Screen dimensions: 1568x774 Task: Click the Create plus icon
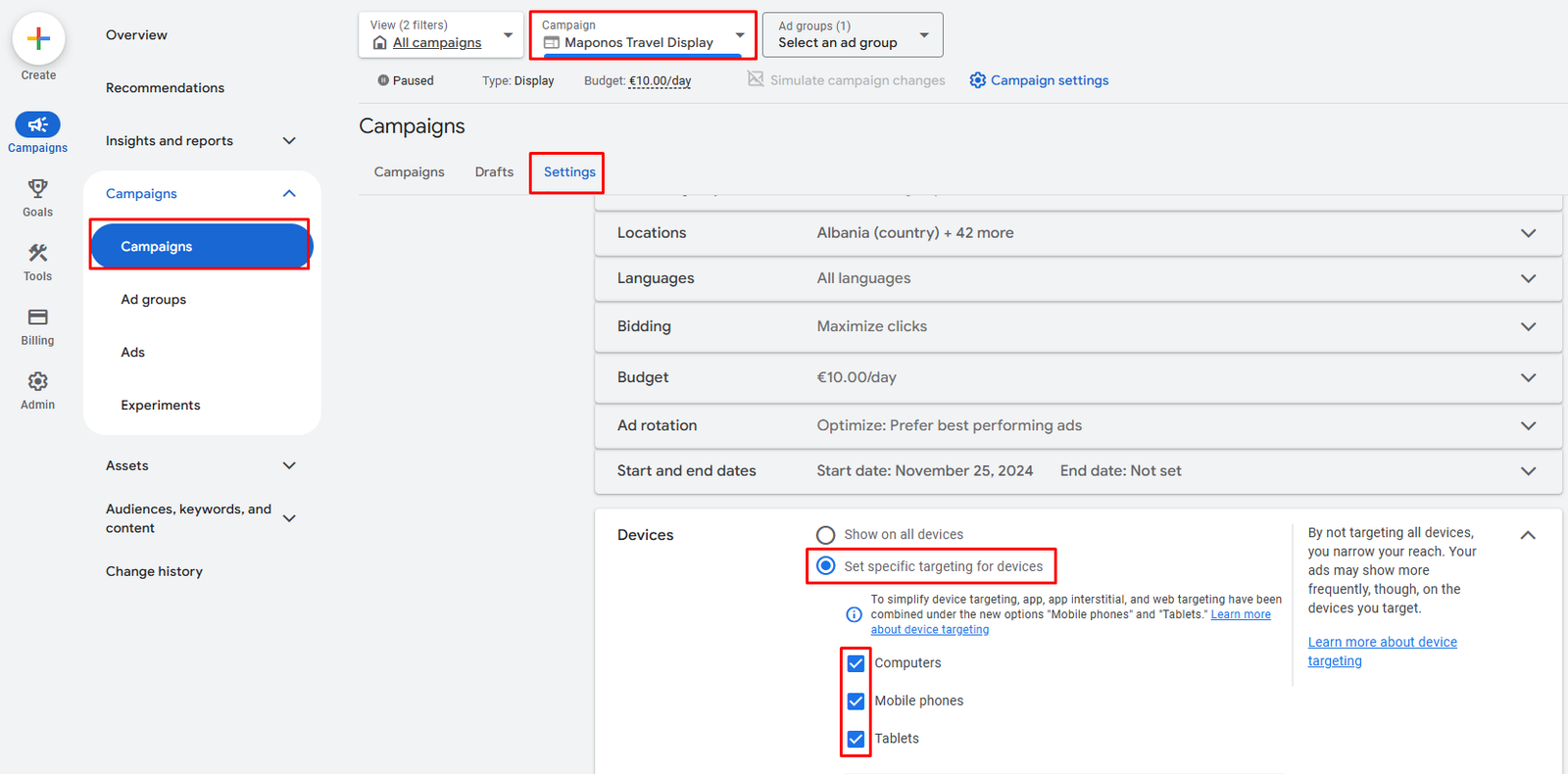tap(38, 39)
